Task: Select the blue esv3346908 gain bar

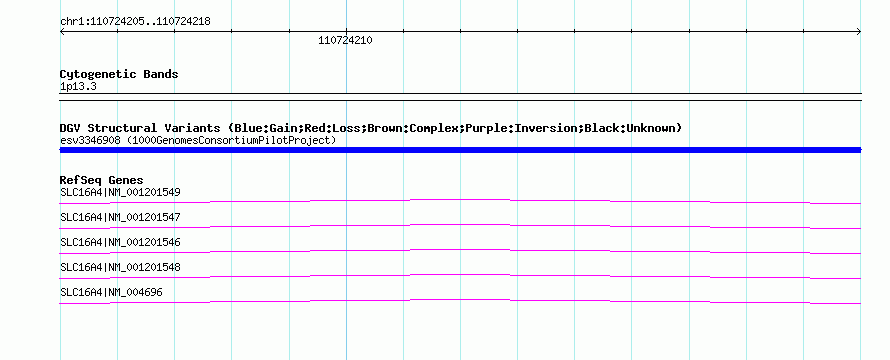Action: [x=460, y=150]
